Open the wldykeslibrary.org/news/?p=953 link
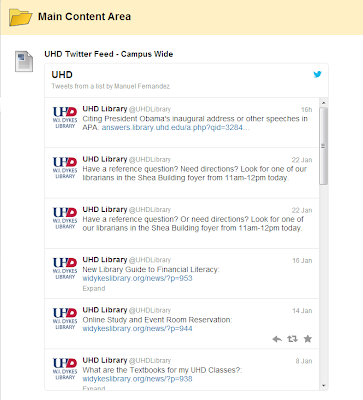 click(x=137, y=278)
